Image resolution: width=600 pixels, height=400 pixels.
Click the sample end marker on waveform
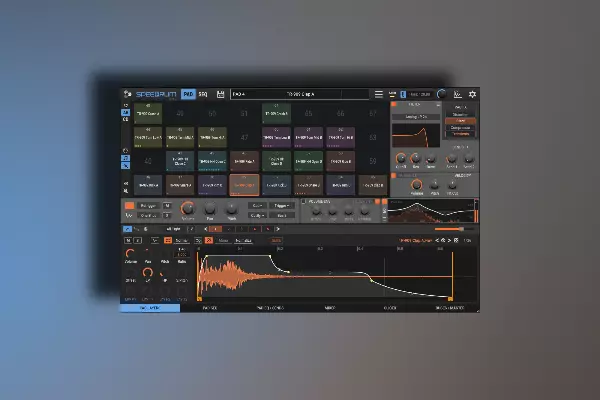(451, 299)
